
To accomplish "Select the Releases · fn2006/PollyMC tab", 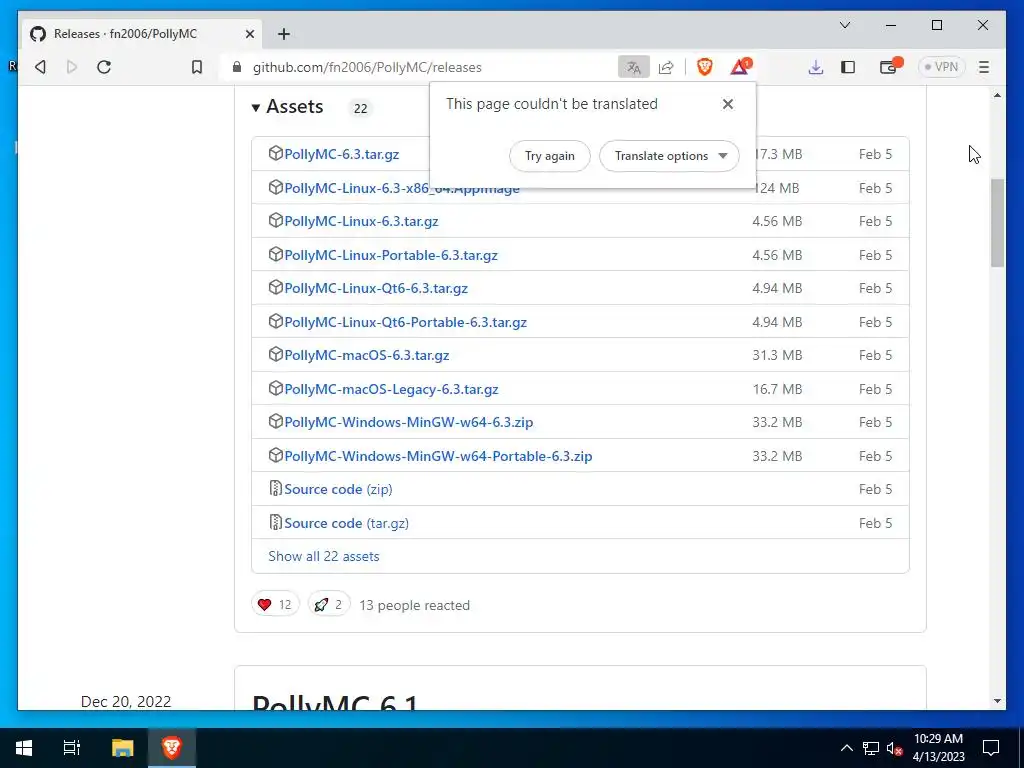I will 143,34.
